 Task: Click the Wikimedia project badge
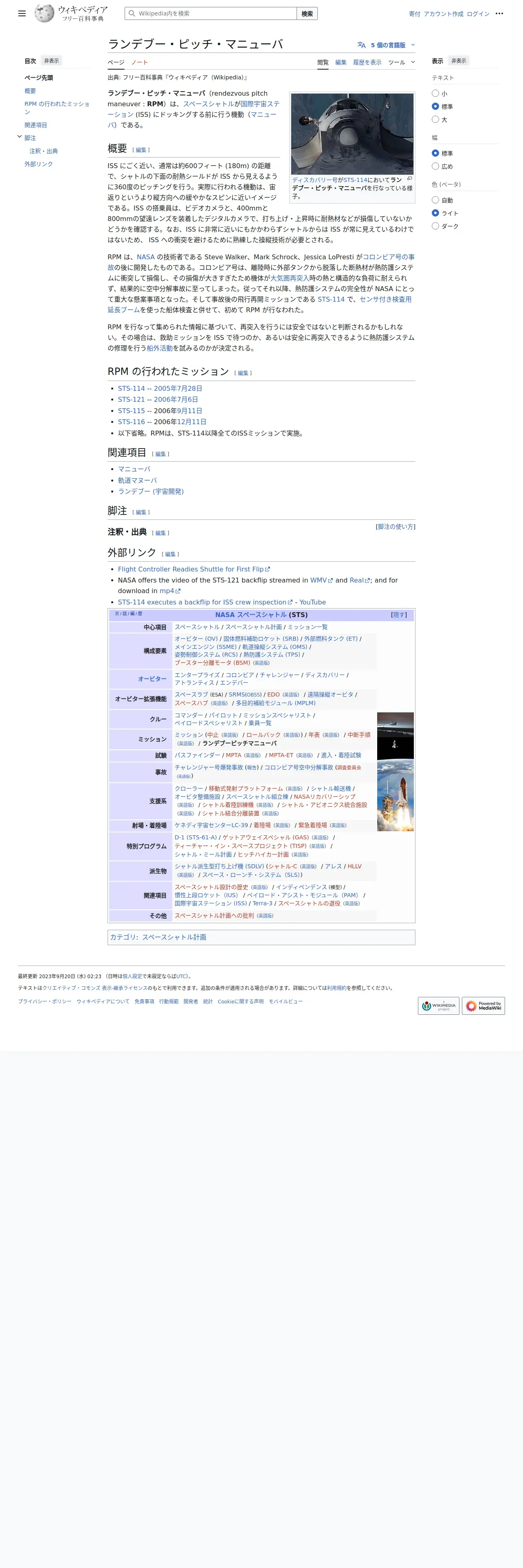(x=438, y=1005)
